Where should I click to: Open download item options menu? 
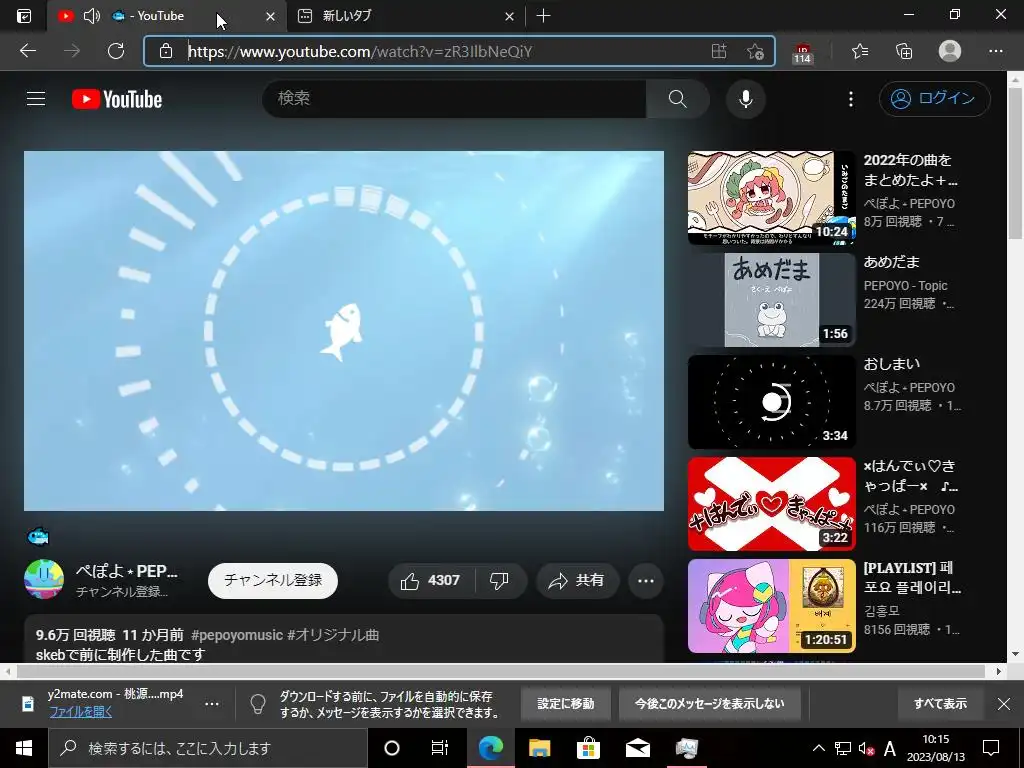[x=212, y=704]
